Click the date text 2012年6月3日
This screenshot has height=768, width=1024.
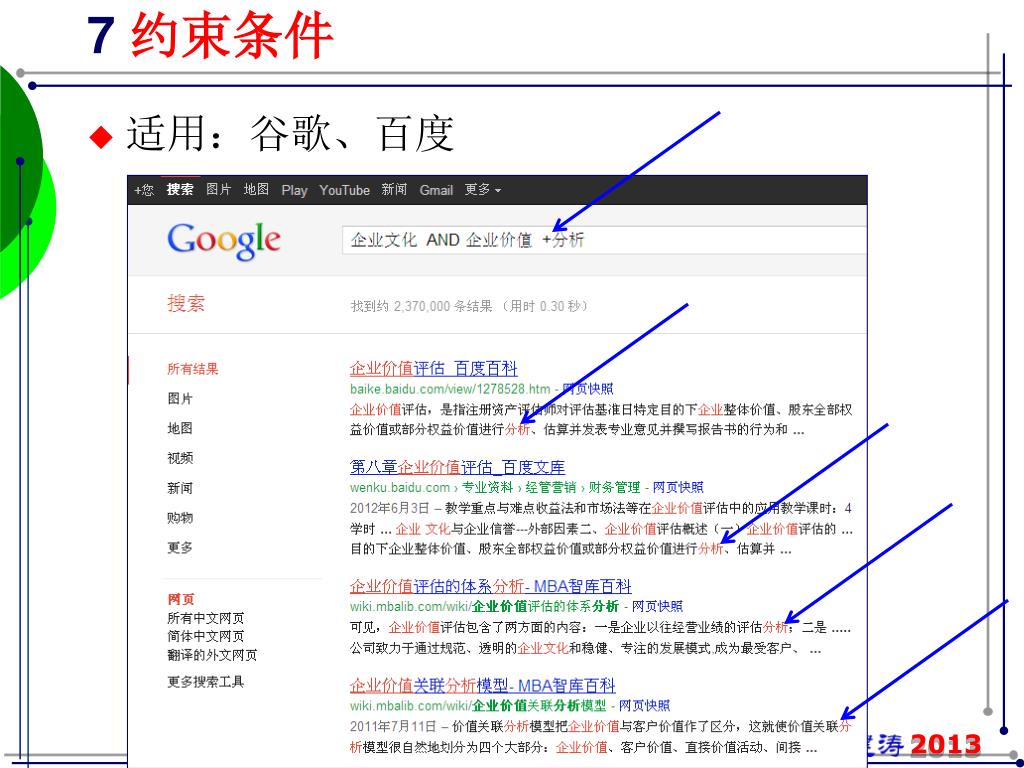coord(390,508)
